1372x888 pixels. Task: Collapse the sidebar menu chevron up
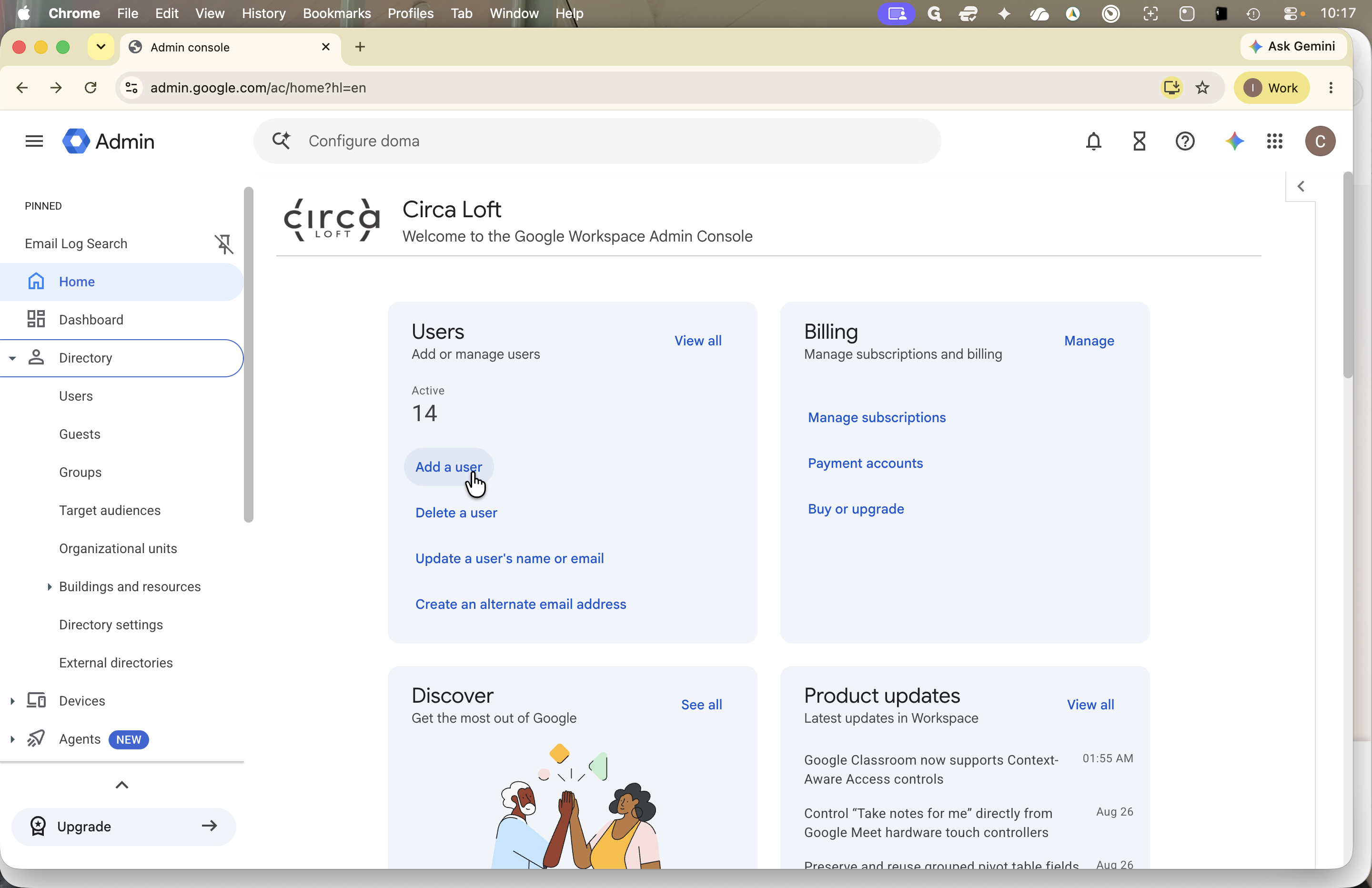coord(121,785)
